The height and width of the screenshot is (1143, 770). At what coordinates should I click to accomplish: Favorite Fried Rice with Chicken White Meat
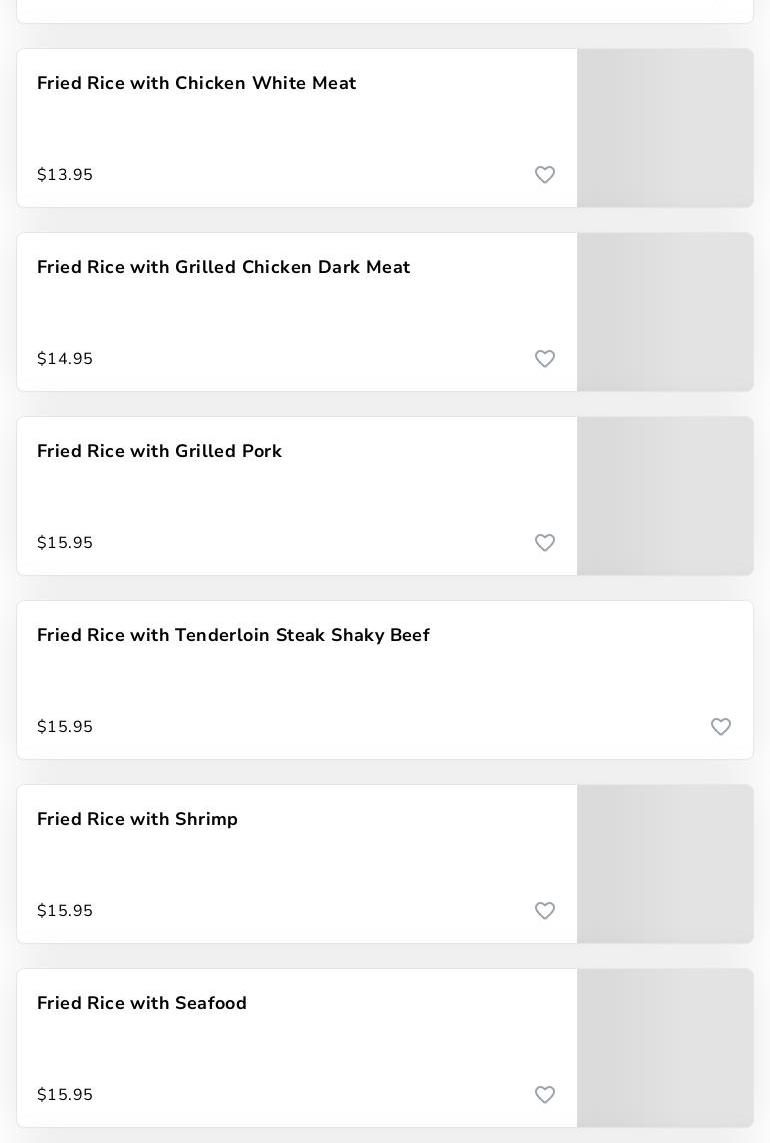[545, 175]
